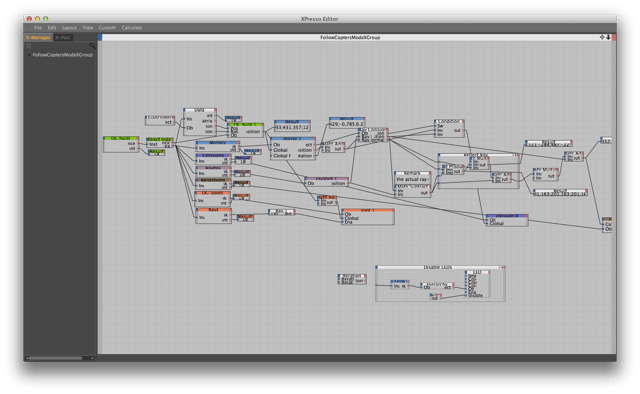Open the Edit menu
This screenshot has height=394, width=640.
(x=51, y=28)
